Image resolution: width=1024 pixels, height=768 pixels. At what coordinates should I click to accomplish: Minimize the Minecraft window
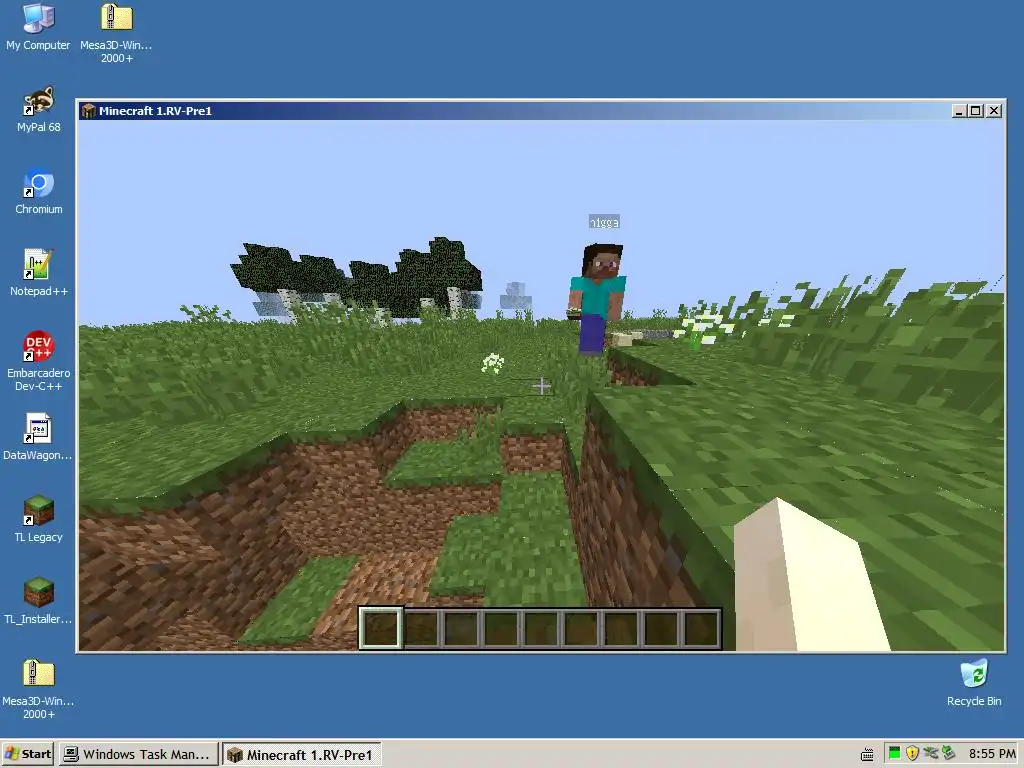click(959, 111)
